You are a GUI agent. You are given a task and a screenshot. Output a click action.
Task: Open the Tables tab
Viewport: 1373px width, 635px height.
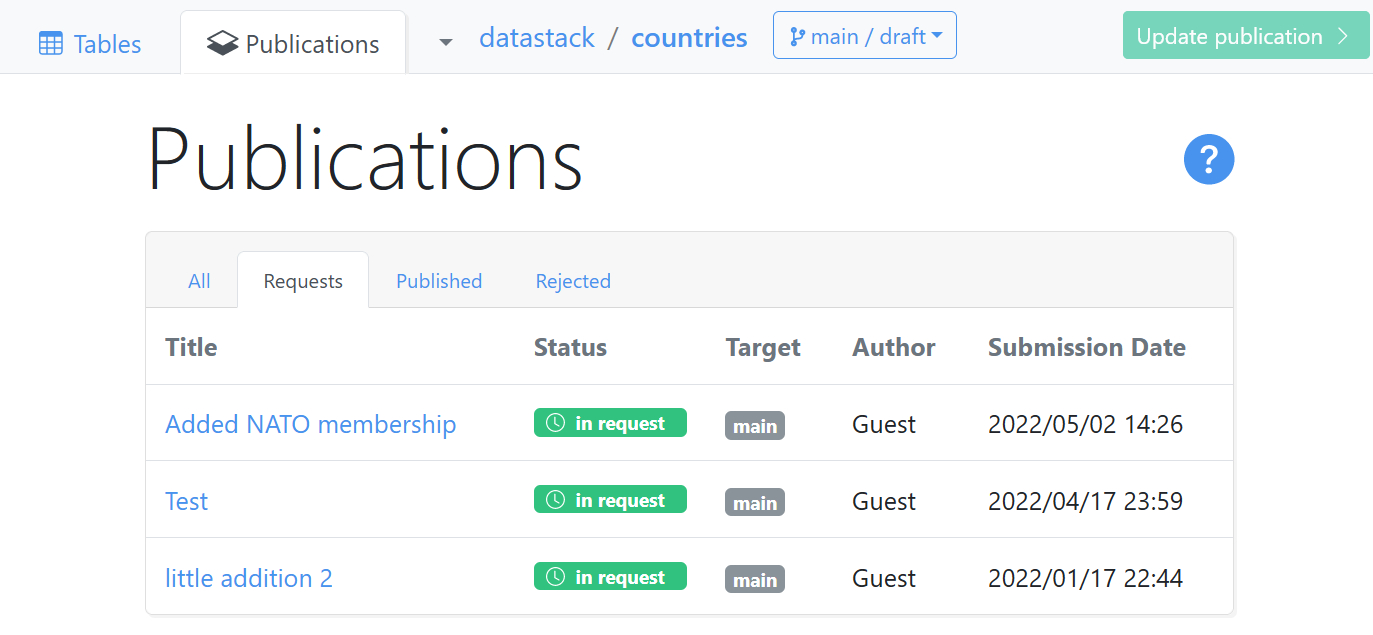[x=90, y=44]
